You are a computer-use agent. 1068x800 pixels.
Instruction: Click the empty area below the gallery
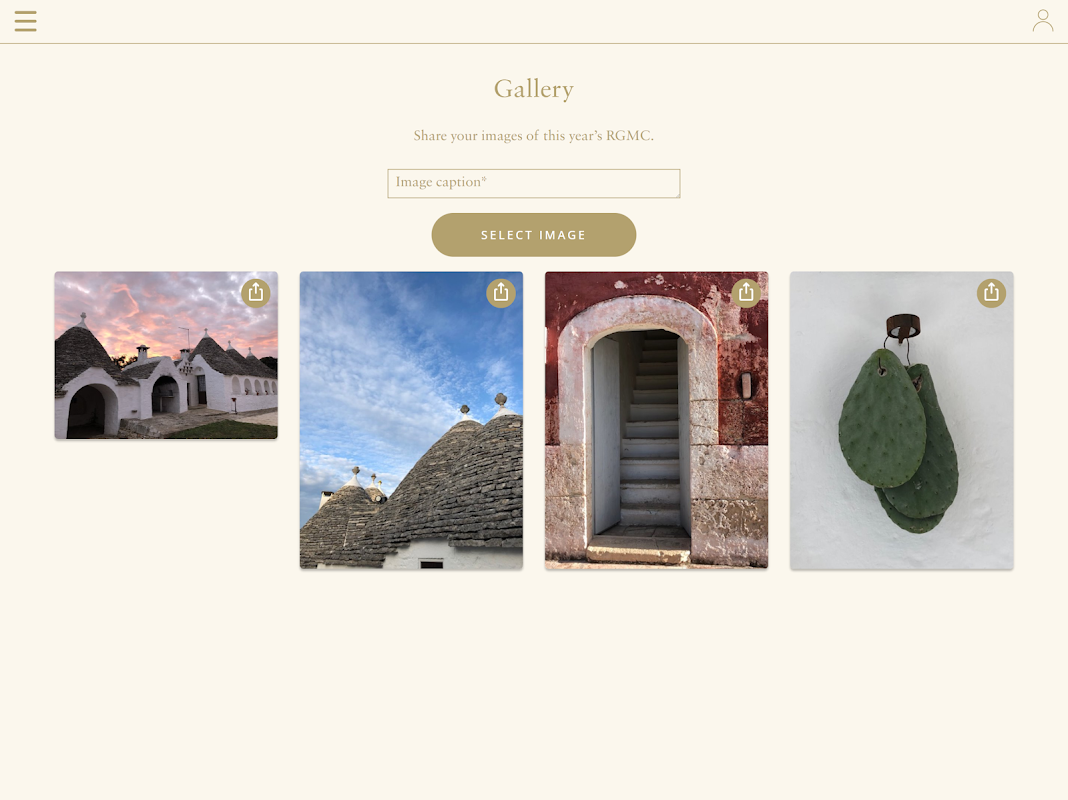tap(533, 681)
